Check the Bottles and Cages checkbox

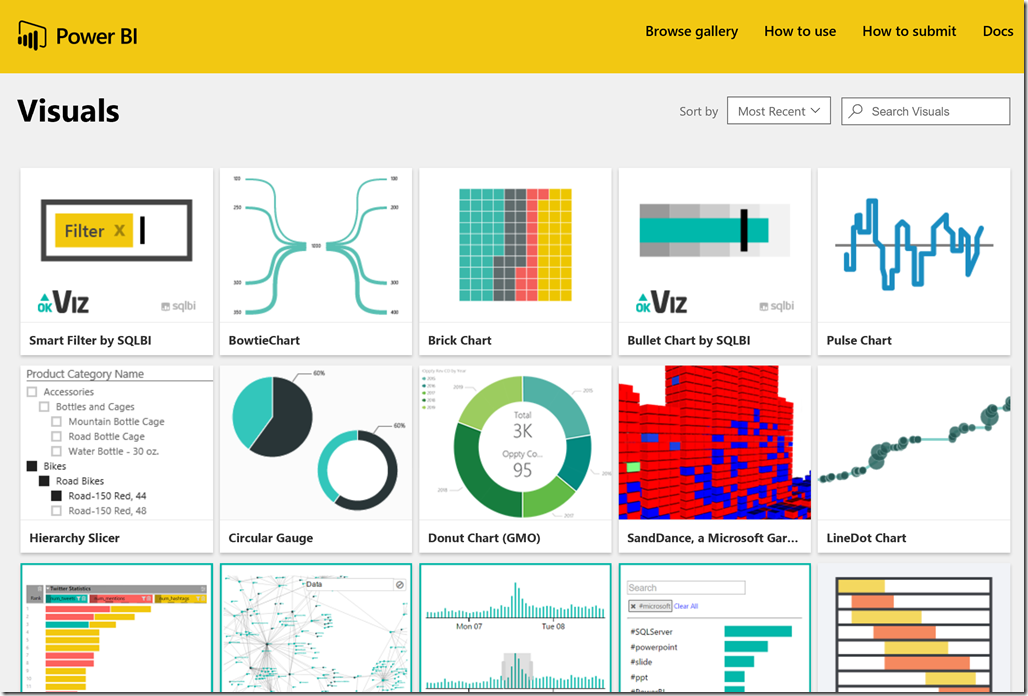click(x=44, y=407)
